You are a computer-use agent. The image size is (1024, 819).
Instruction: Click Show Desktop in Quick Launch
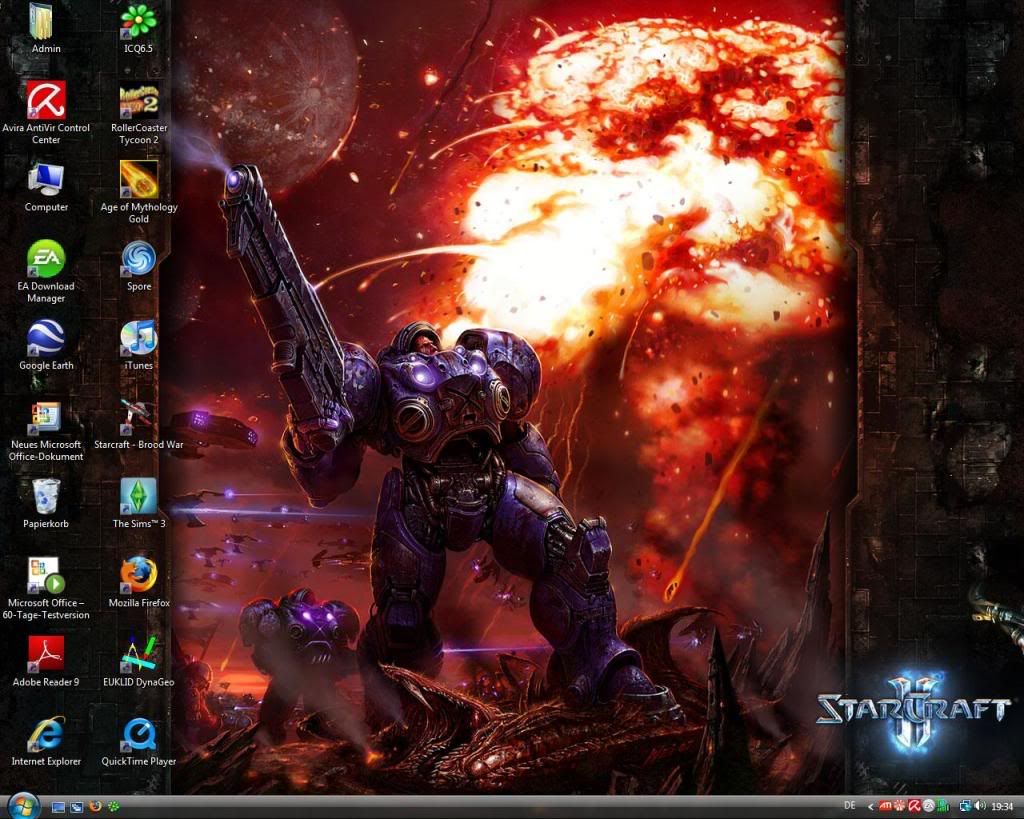click(x=58, y=806)
